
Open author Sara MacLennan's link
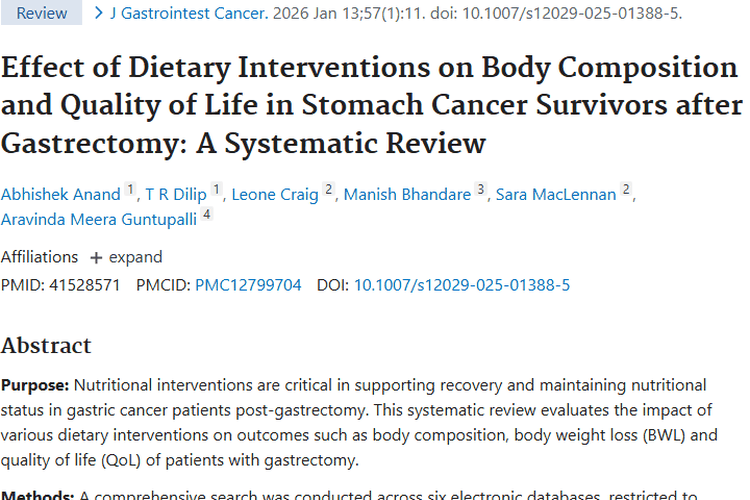(556, 194)
